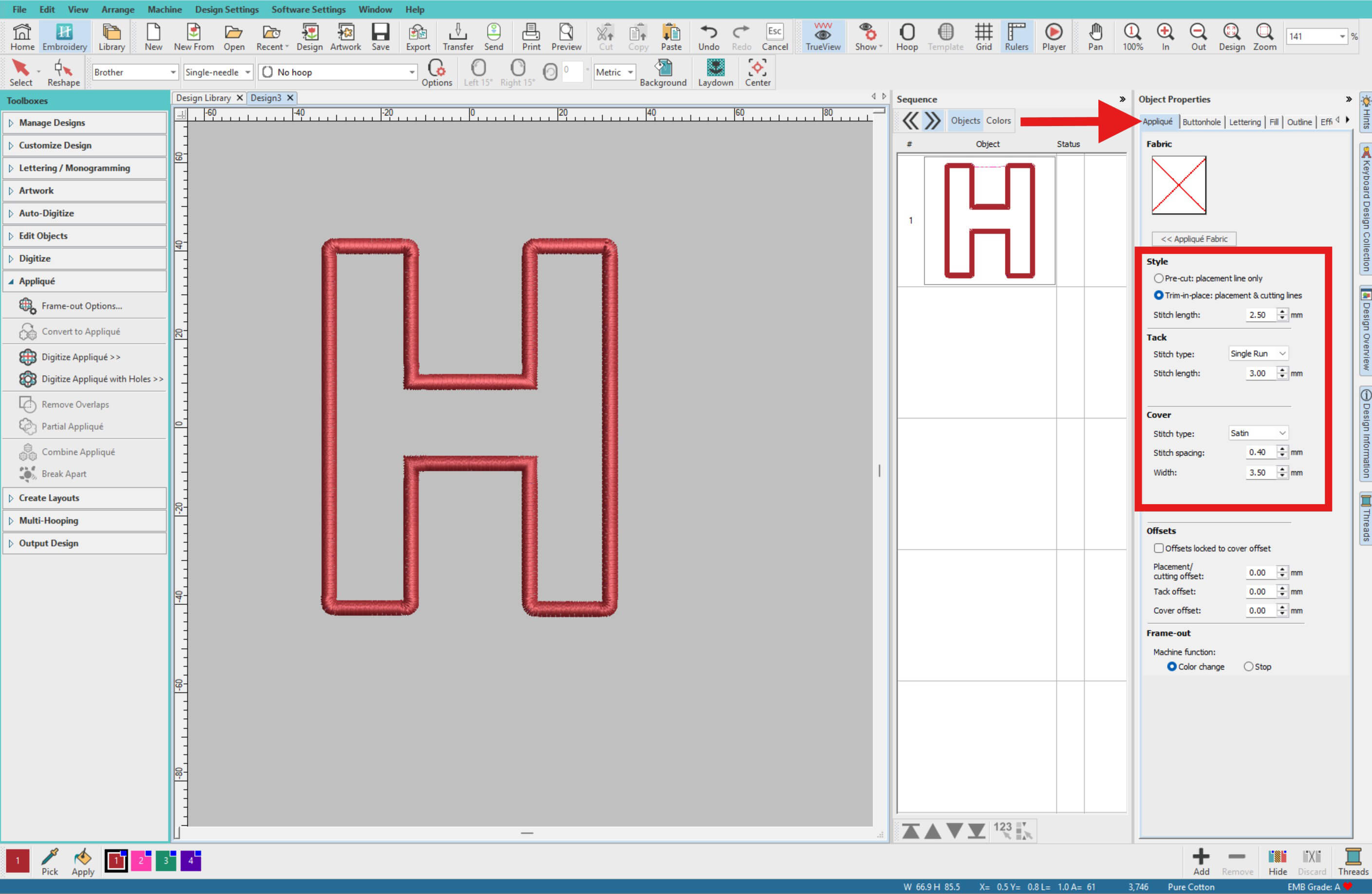
Task: Open the Hoop display tool
Action: pyautogui.click(x=906, y=36)
